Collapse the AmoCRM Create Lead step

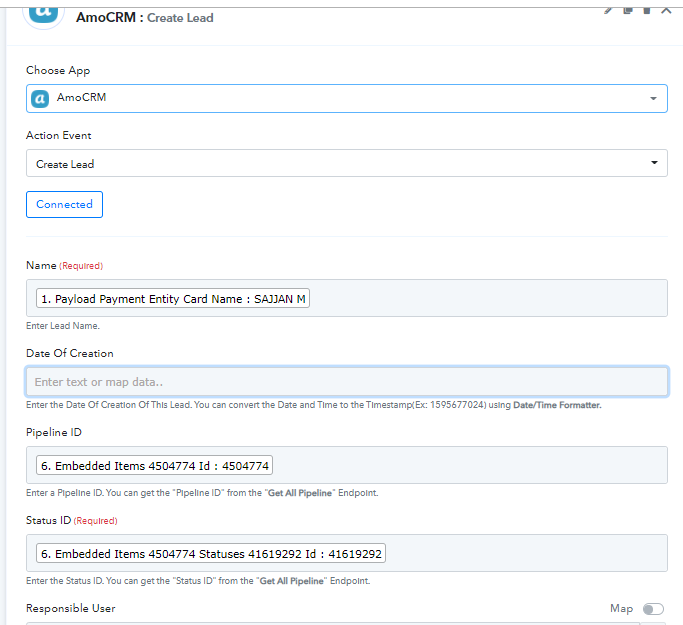(x=666, y=10)
